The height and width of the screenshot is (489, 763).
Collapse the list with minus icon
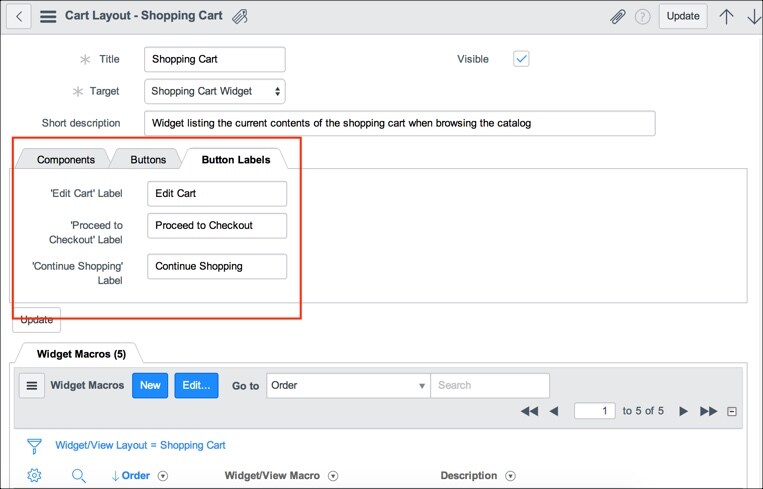click(731, 412)
